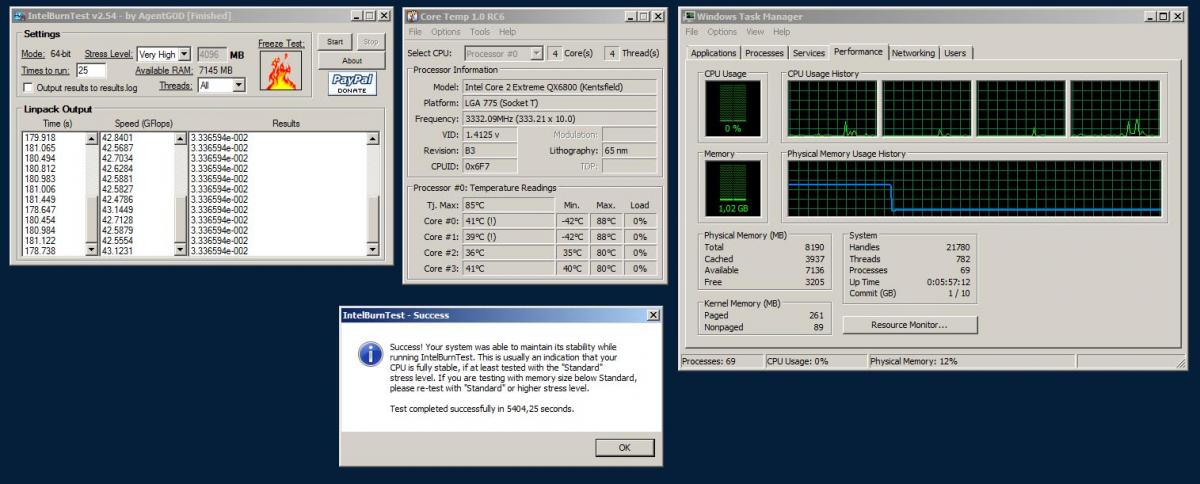Click the PayPal Donate image button
The image size is (1200, 484).
(x=353, y=83)
